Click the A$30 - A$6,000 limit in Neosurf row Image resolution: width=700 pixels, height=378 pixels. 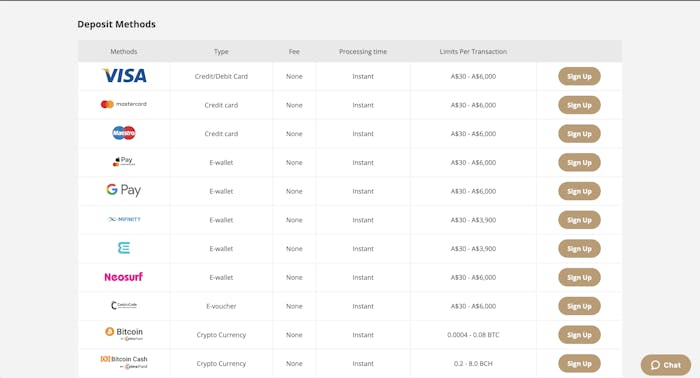pos(473,277)
